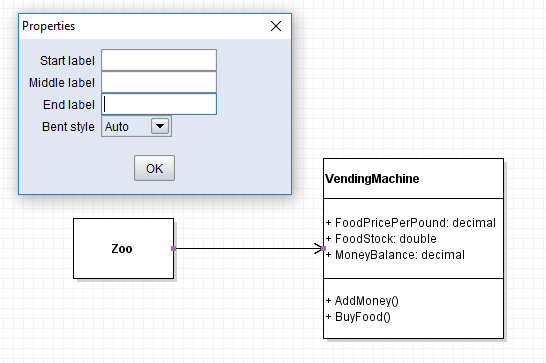
Task: Select the Zoo class box
Action: [123, 249]
